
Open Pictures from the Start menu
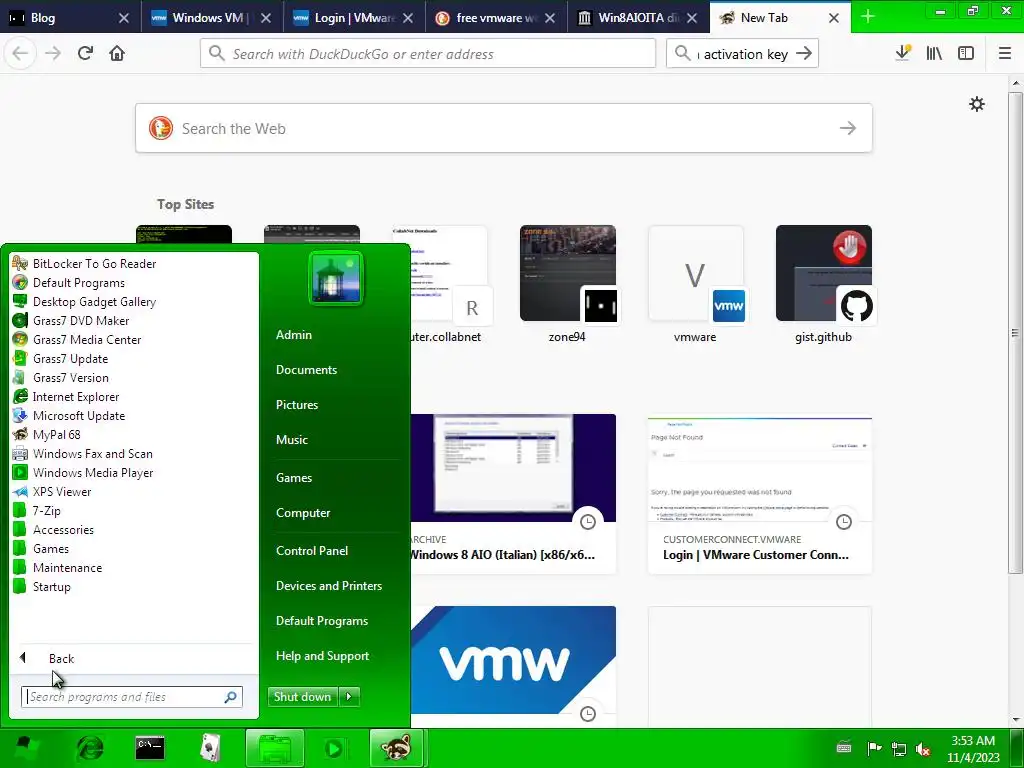[296, 405]
